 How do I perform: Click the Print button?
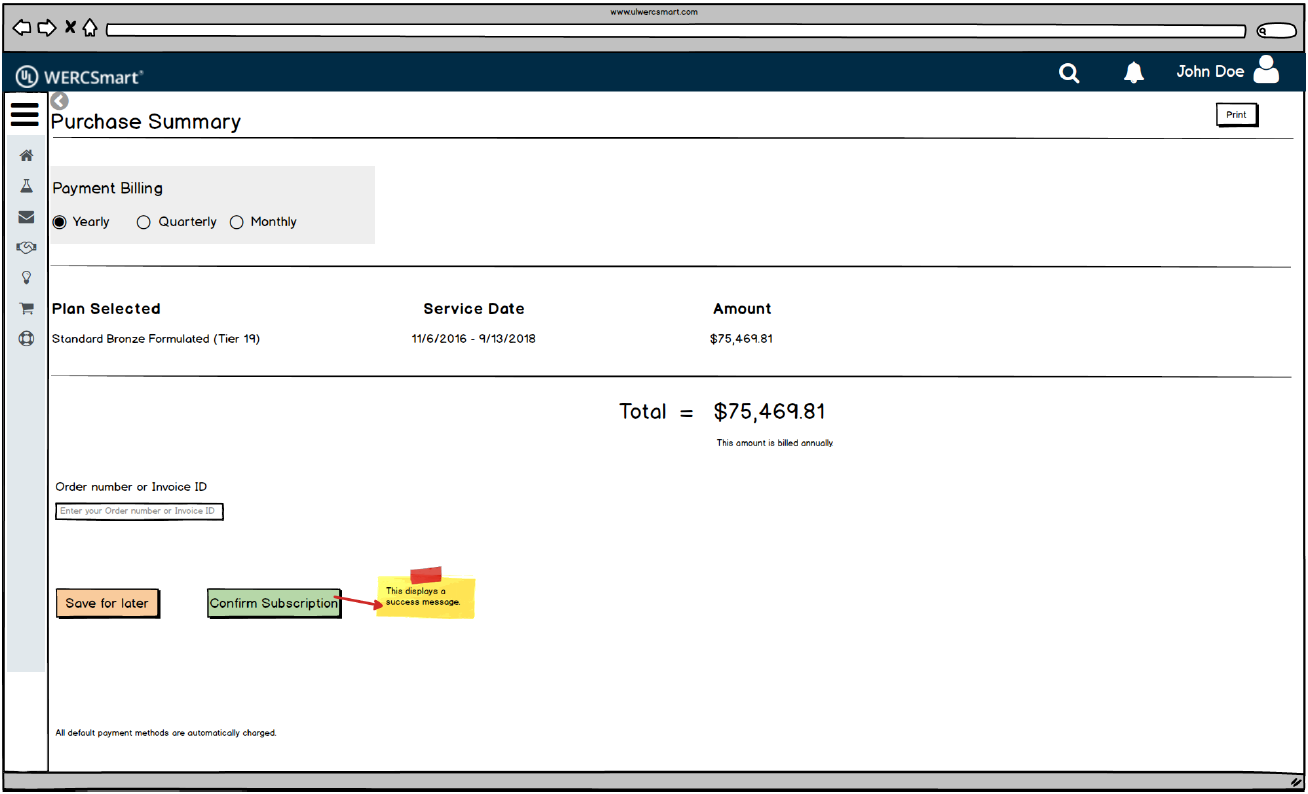[1237, 115]
